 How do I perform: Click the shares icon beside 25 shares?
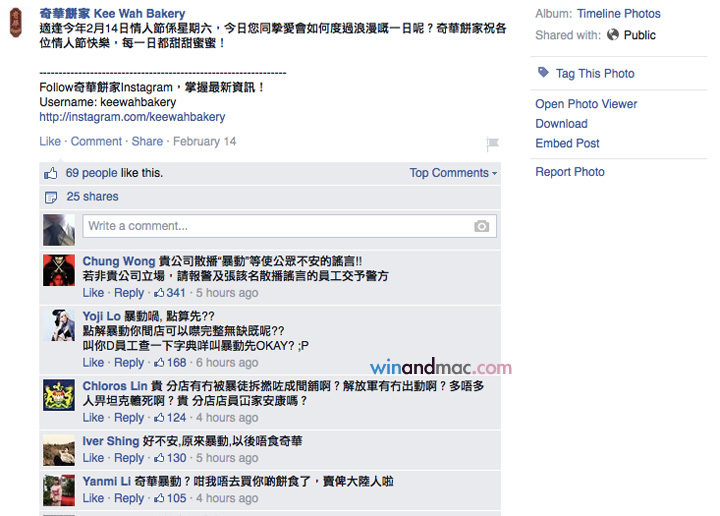(x=51, y=197)
